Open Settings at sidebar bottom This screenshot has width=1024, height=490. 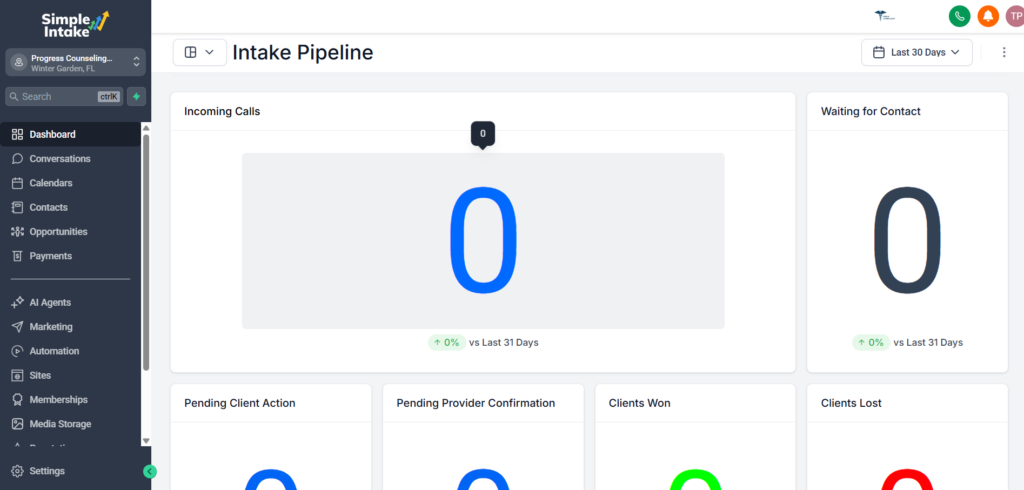[47, 471]
